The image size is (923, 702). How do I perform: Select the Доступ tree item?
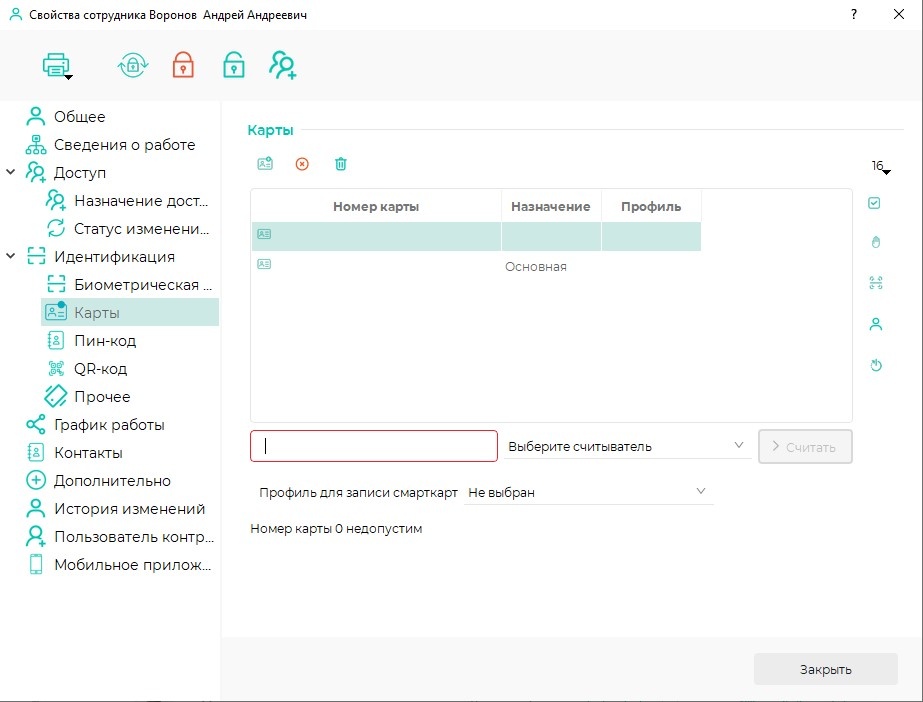pos(80,172)
